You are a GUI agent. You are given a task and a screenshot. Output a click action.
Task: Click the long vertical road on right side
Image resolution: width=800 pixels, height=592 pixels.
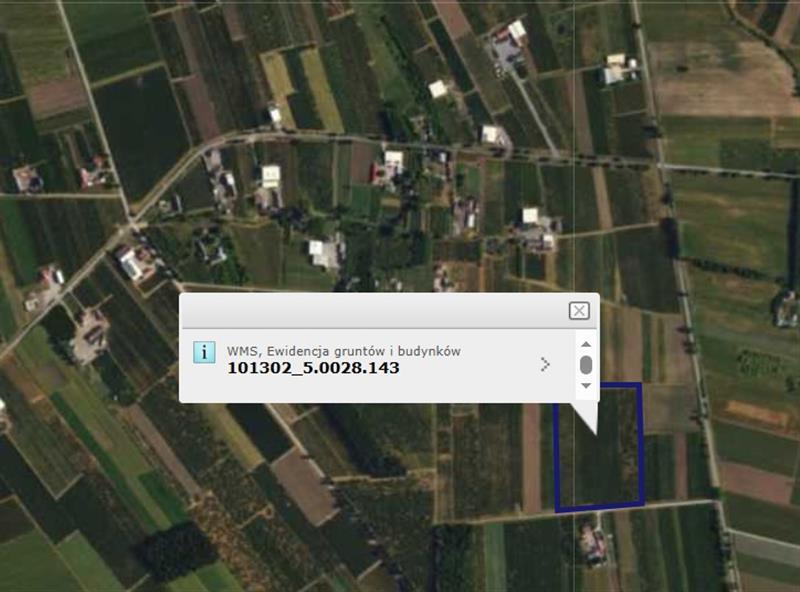[x=688, y=300]
